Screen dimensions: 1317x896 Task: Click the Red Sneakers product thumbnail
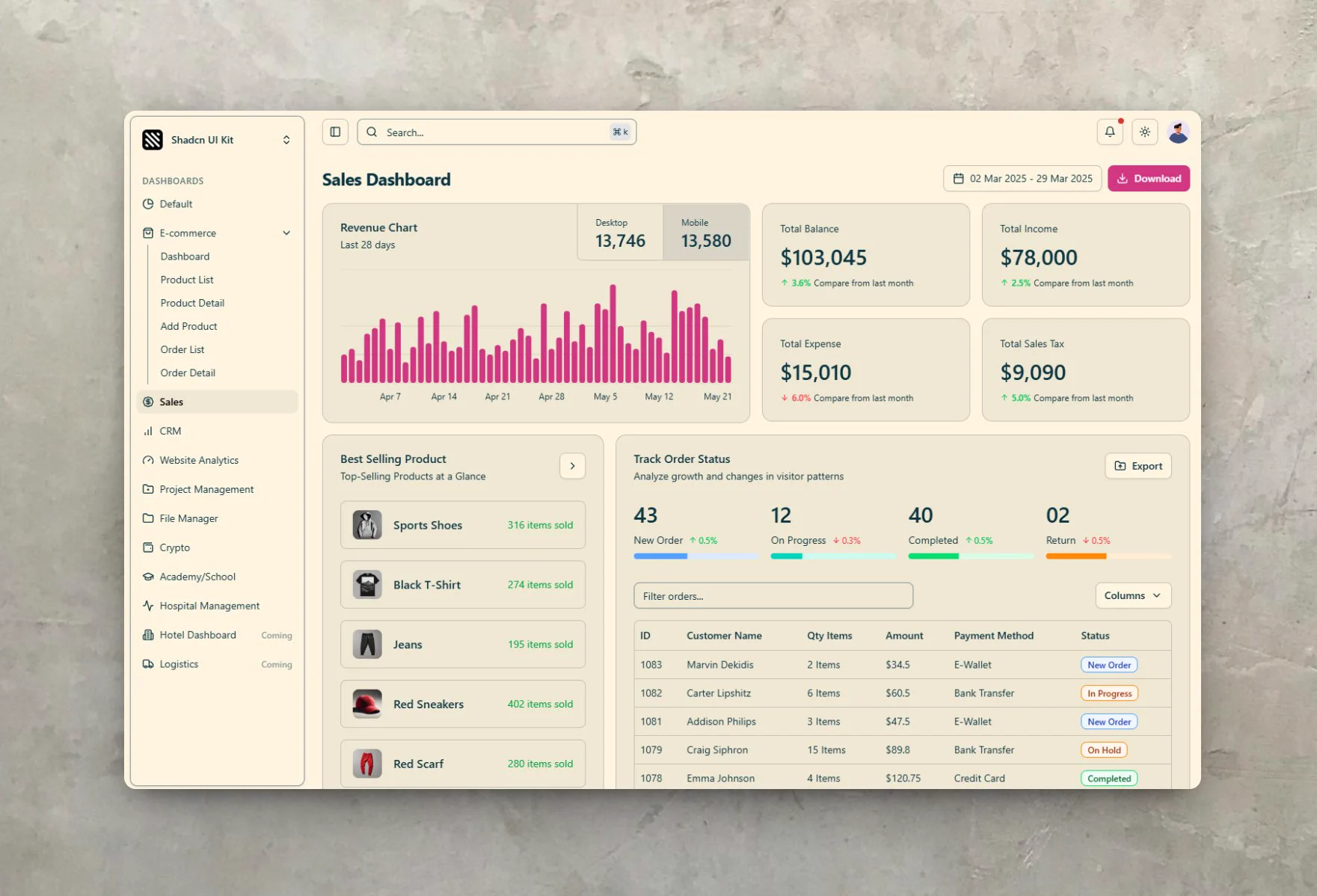367,704
